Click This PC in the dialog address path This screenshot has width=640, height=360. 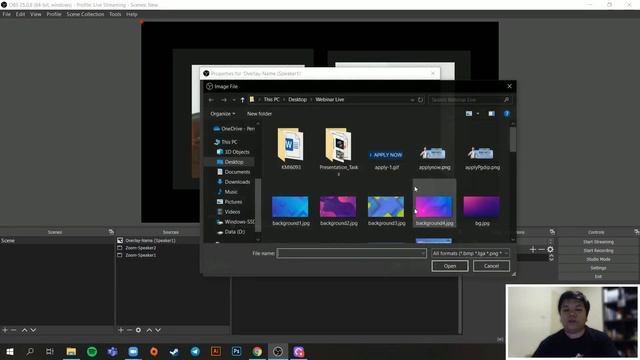tap(271, 100)
